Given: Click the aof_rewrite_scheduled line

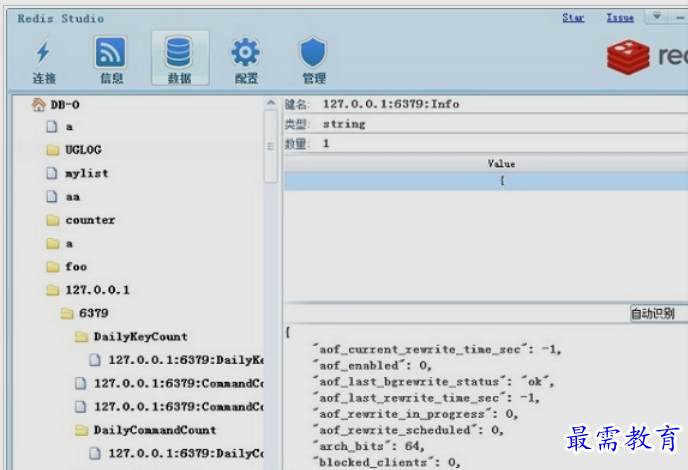Looking at the screenshot, I should click(x=408, y=430).
